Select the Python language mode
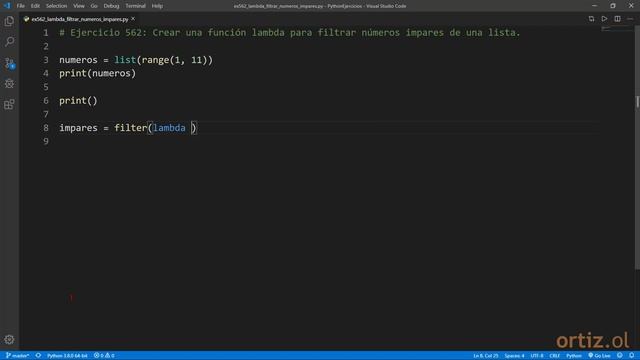Image resolution: width=640 pixels, height=360 pixels. click(573, 356)
